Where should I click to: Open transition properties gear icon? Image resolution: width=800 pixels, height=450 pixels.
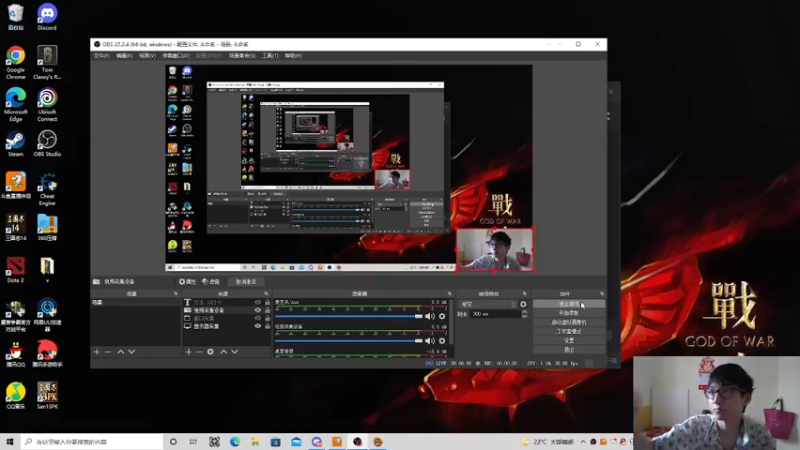(x=523, y=304)
